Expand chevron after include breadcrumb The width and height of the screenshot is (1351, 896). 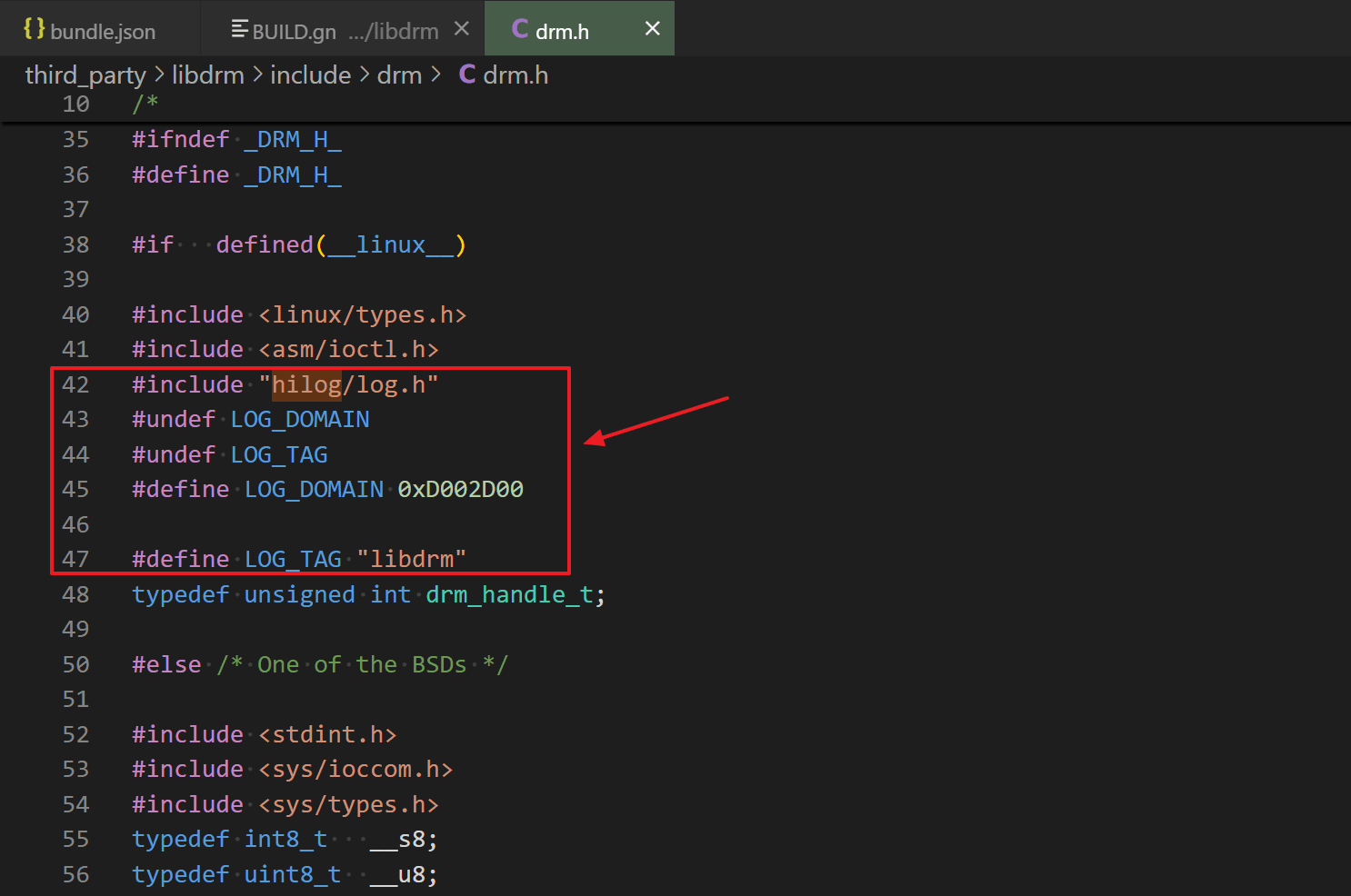364,75
